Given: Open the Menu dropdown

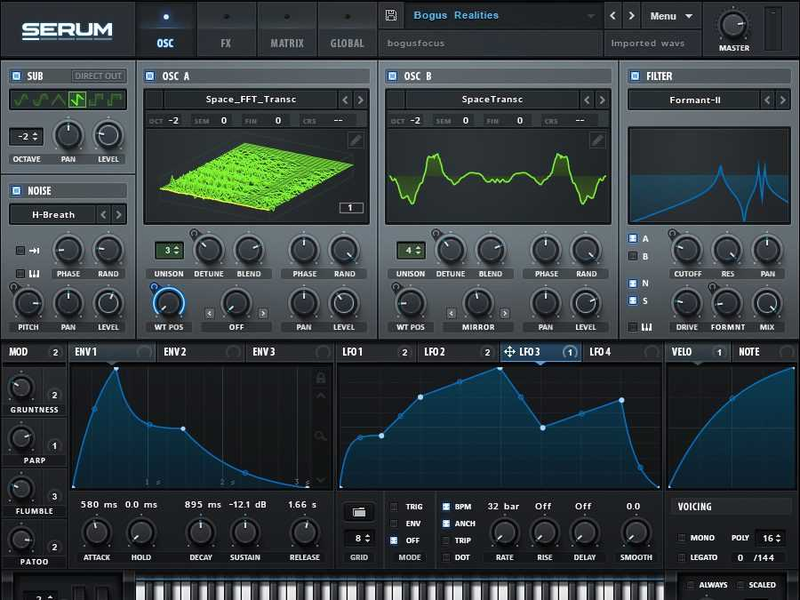Looking at the screenshot, I should point(670,16).
